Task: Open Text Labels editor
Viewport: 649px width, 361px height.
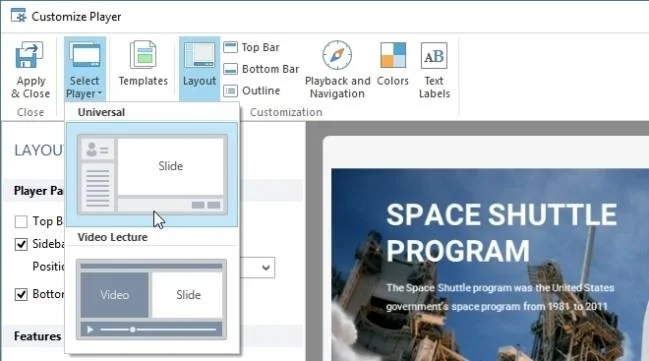Action: [434, 70]
